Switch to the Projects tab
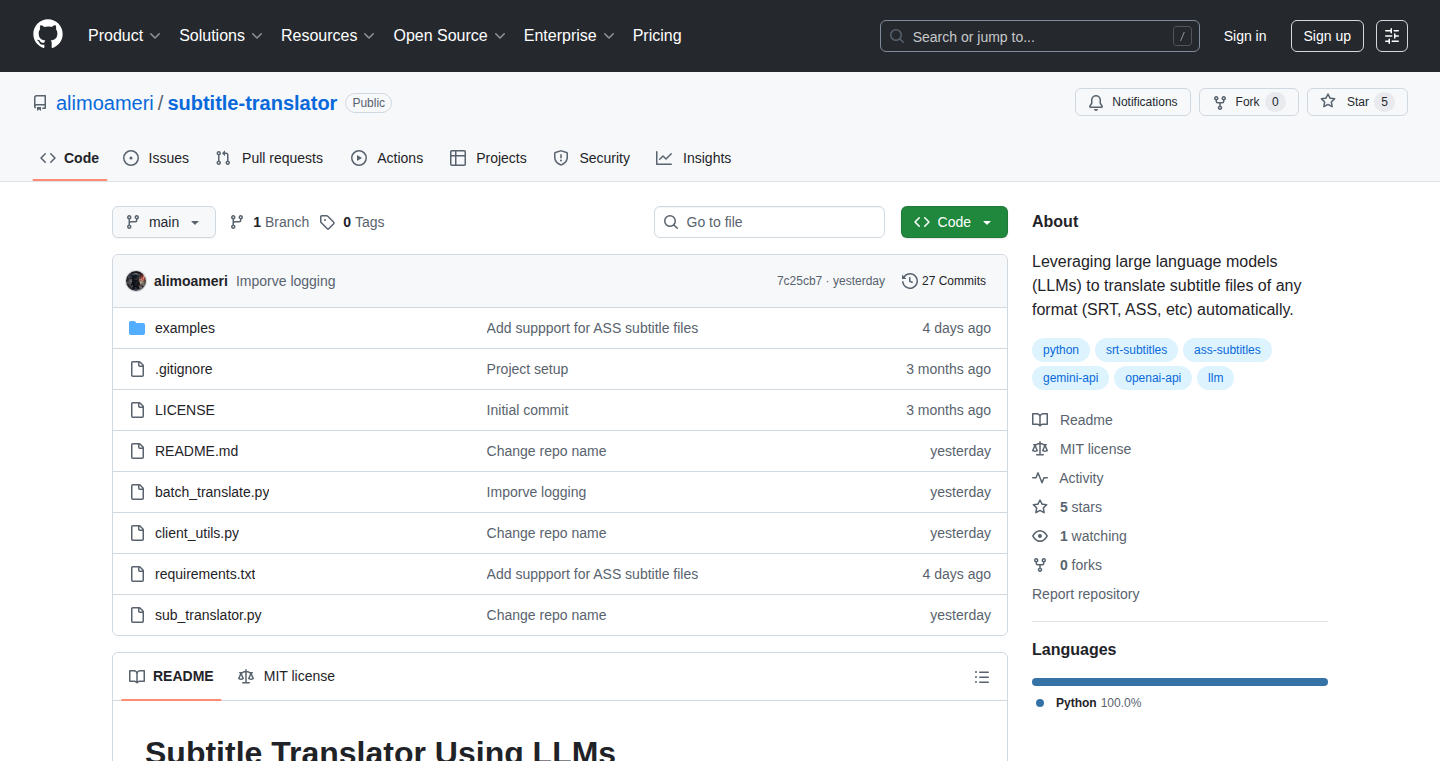This screenshot has width=1440, height=761. tap(488, 158)
